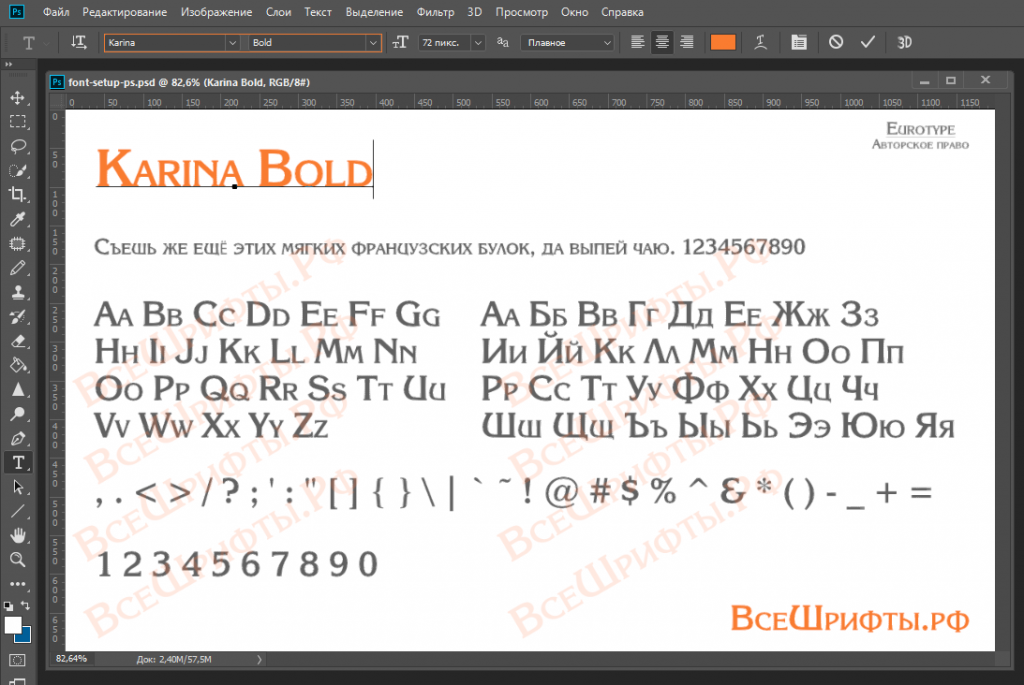Viewport: 1024px width, 685px height.
Task: Toggle text orientation button
Action: [x=78, y=42]
